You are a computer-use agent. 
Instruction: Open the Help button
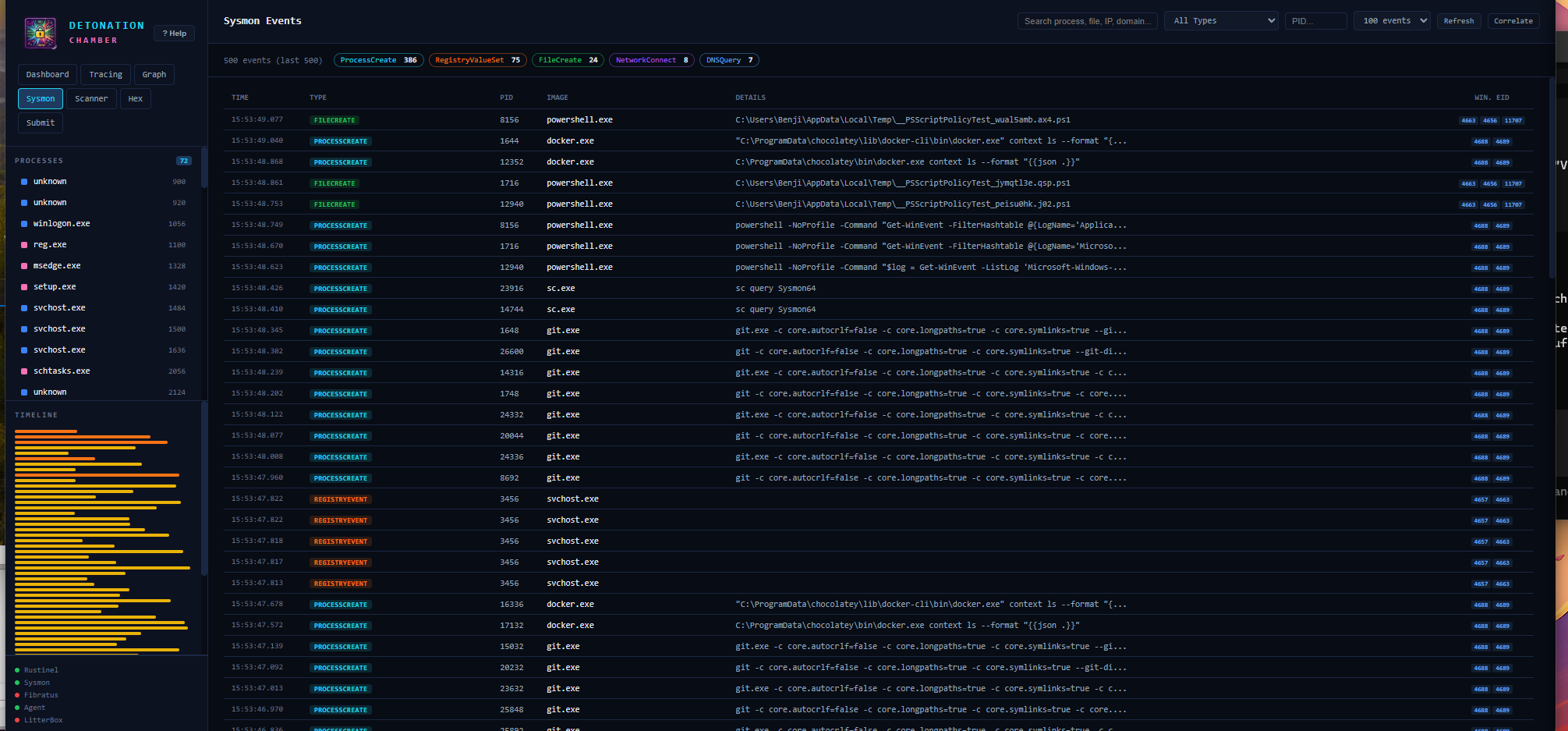tap(175, 34)
